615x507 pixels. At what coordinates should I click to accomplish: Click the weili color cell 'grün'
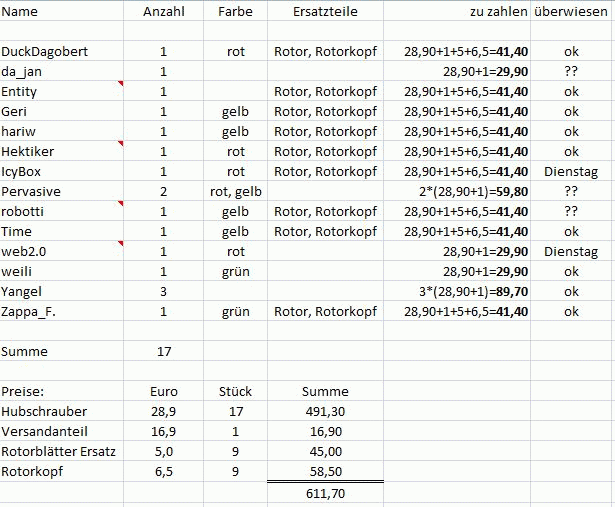click(234, 272)
